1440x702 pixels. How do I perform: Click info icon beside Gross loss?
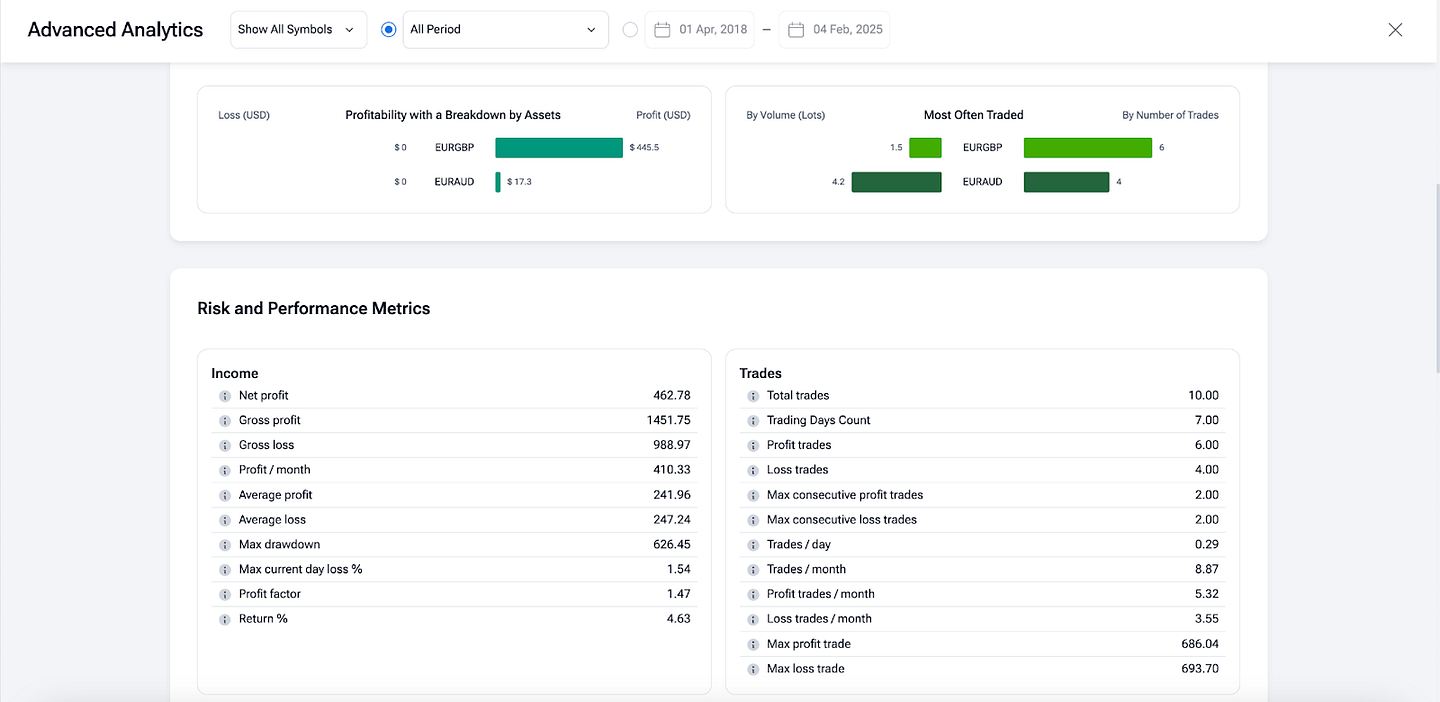click(225, 445)
